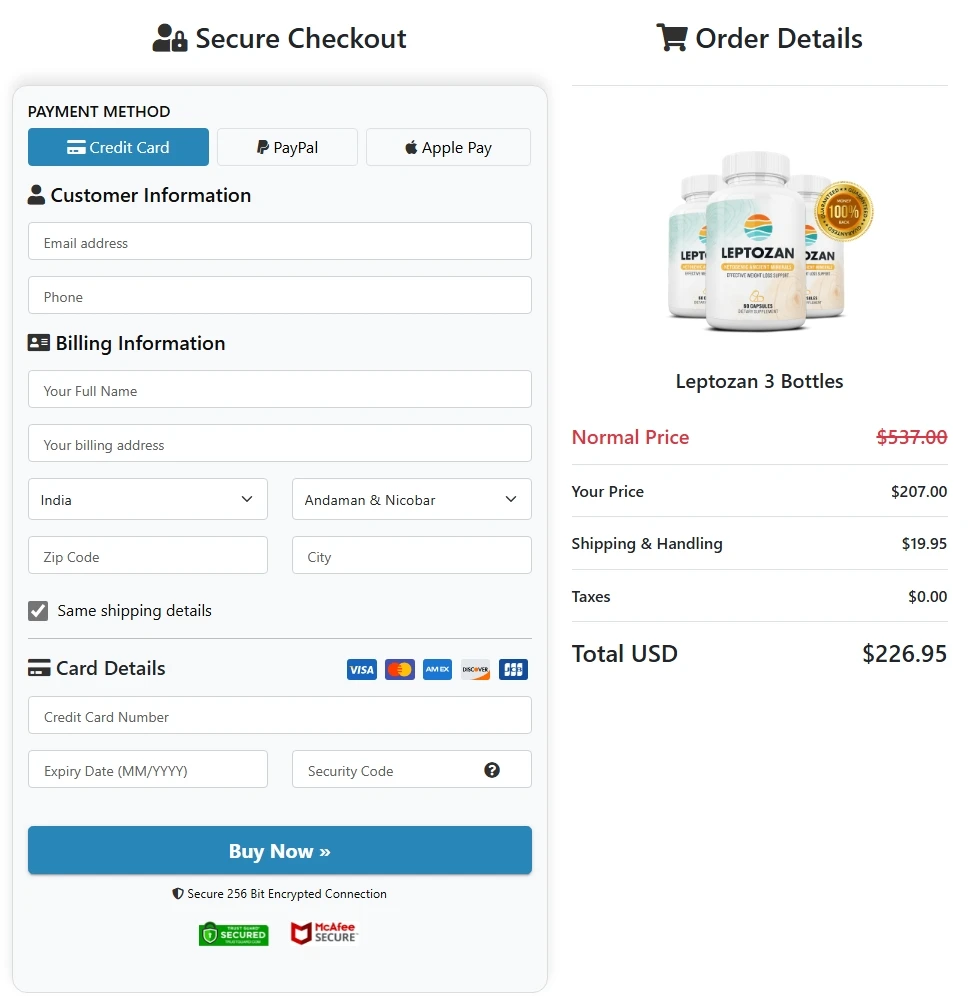Viewport: 979px width, 999px height.
Task: Click the Visa card icon
Action: coord(361,669)
